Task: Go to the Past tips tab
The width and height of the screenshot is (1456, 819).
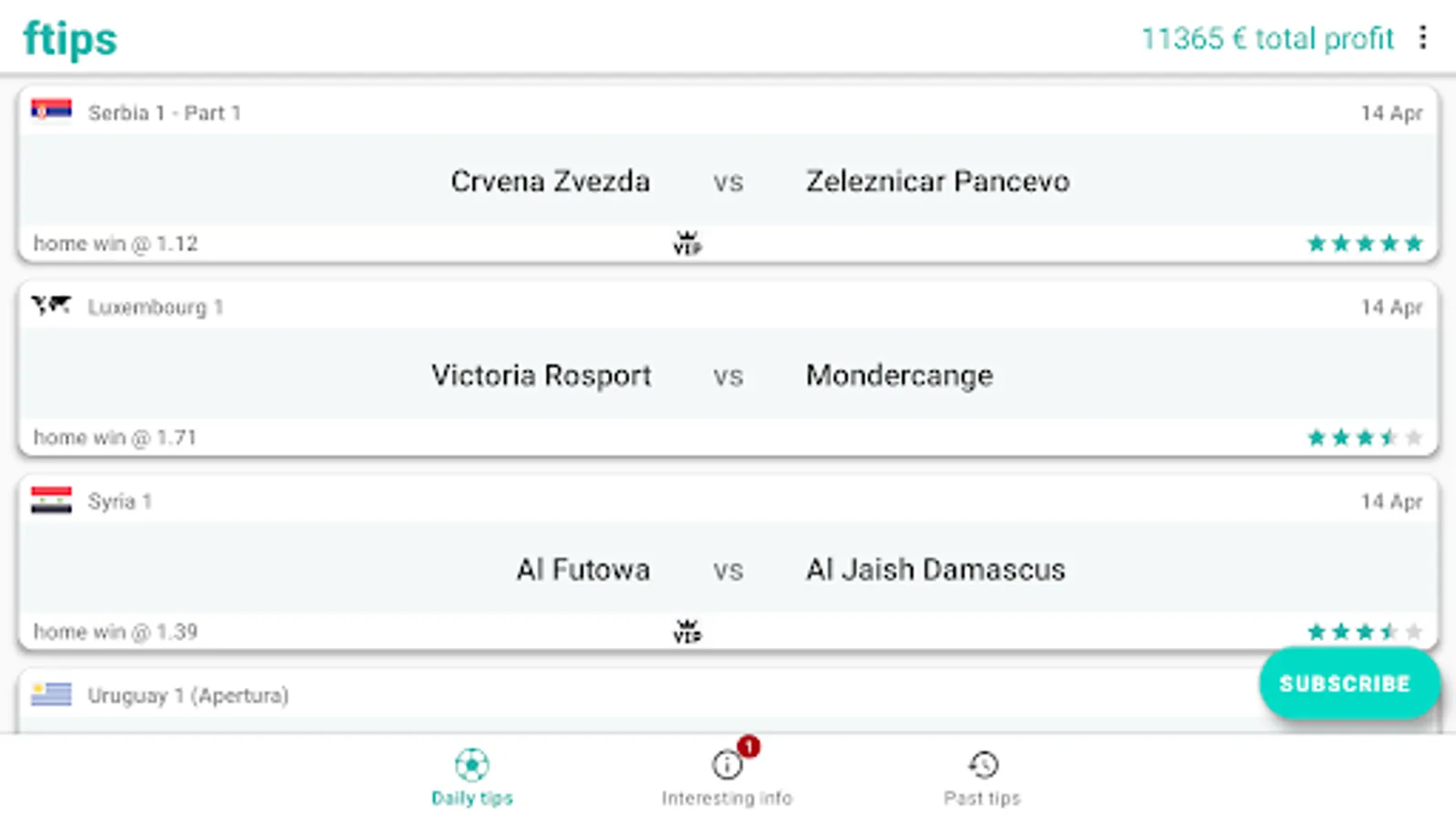Action: click(x=982, y=776)
